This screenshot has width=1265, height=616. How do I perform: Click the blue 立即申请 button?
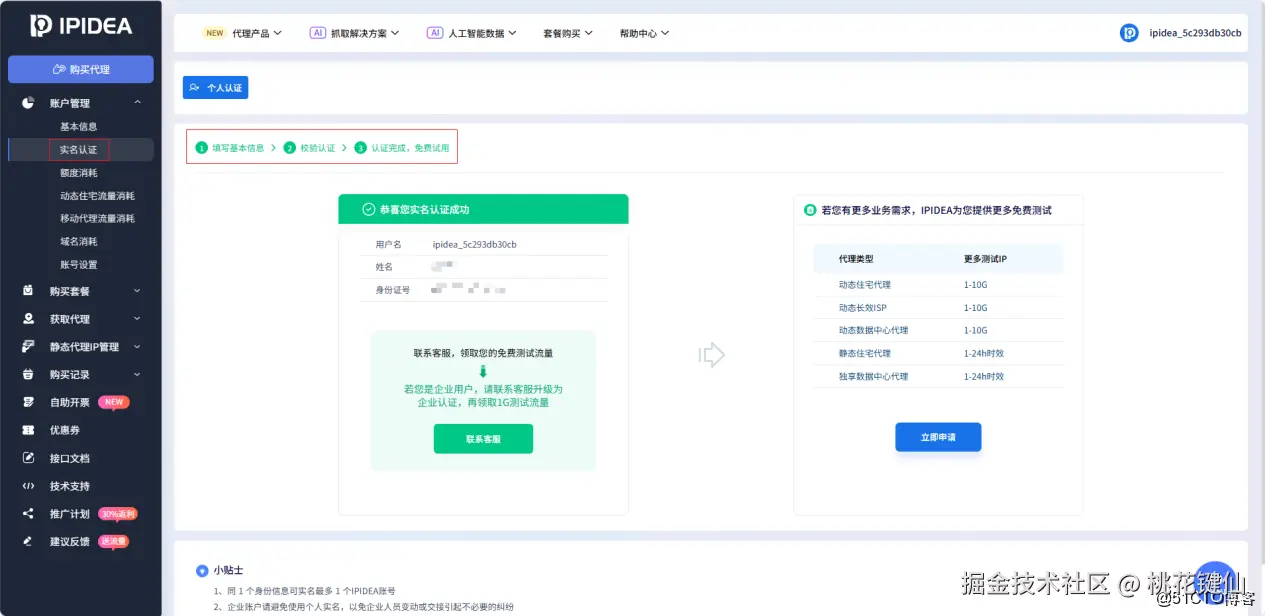click(x=938, y=437)
